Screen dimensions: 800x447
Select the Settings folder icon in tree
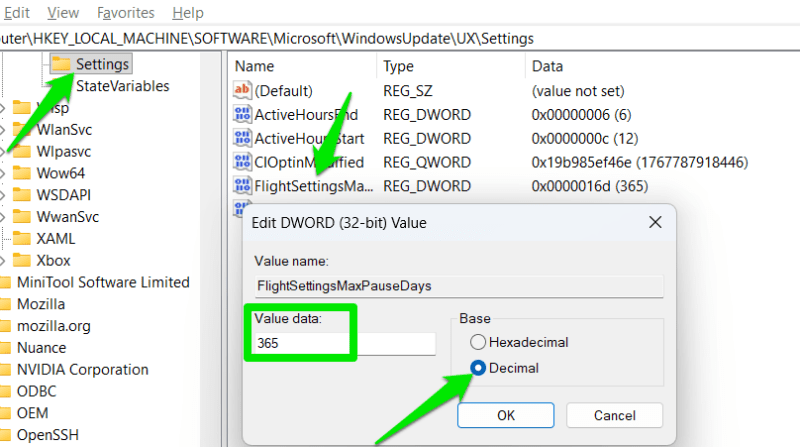(61, 64)
